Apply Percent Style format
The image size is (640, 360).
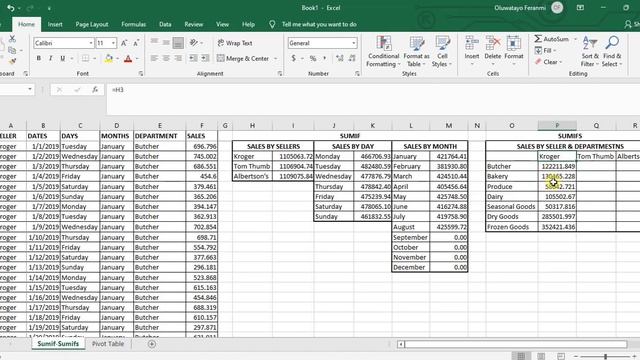tap(313, 58)
